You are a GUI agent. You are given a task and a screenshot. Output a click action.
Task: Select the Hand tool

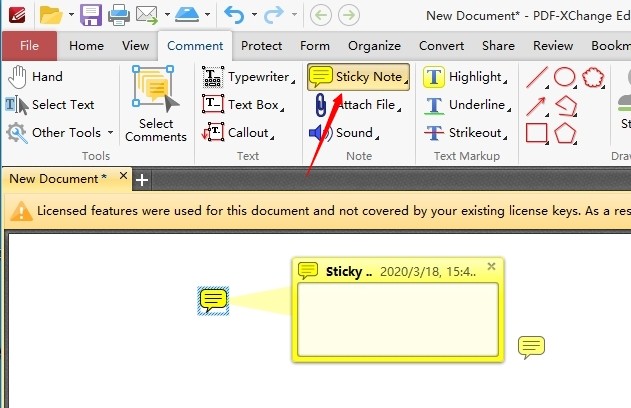coord(35,76)
